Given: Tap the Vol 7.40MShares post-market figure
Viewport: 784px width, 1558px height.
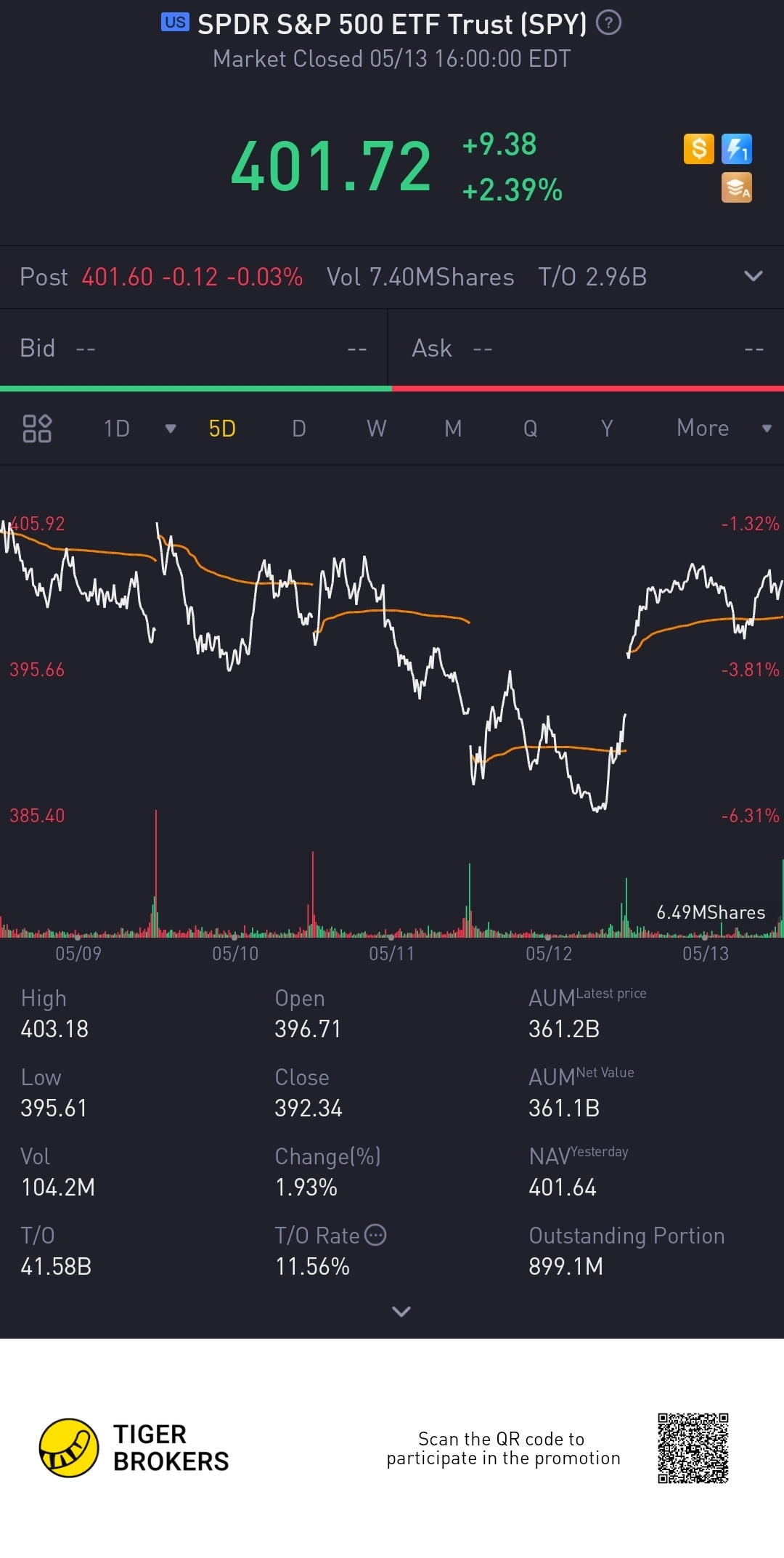Looking at the screenshot, I should (x=420, y=277).
